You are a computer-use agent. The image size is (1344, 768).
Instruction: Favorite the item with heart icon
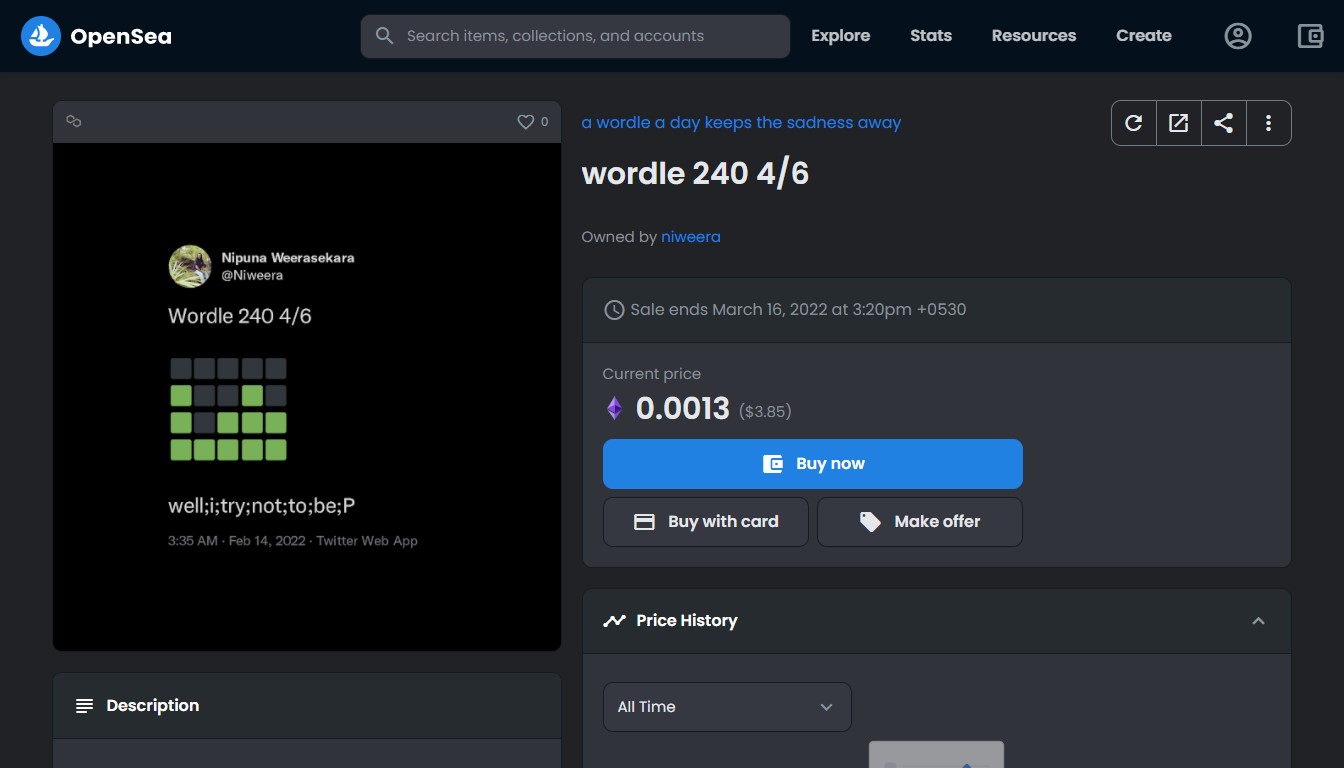pos(525,122)
